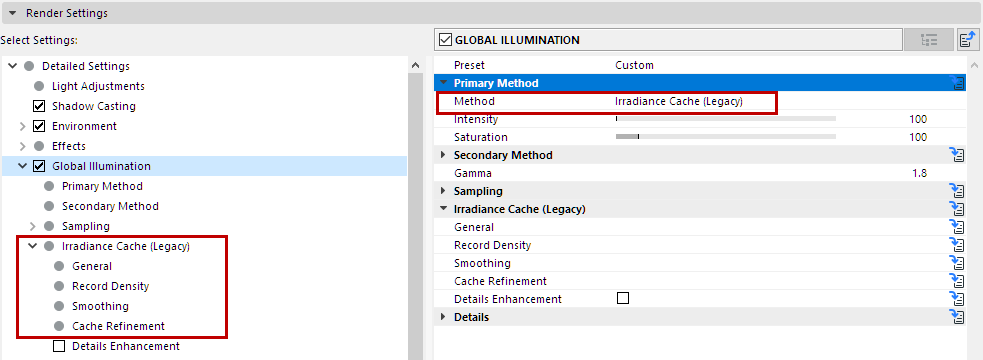Screen dimensions: 983x360
Task: Click parameter icon on Irradiance Cache (Legacy) header
Action: pos(957,209)
